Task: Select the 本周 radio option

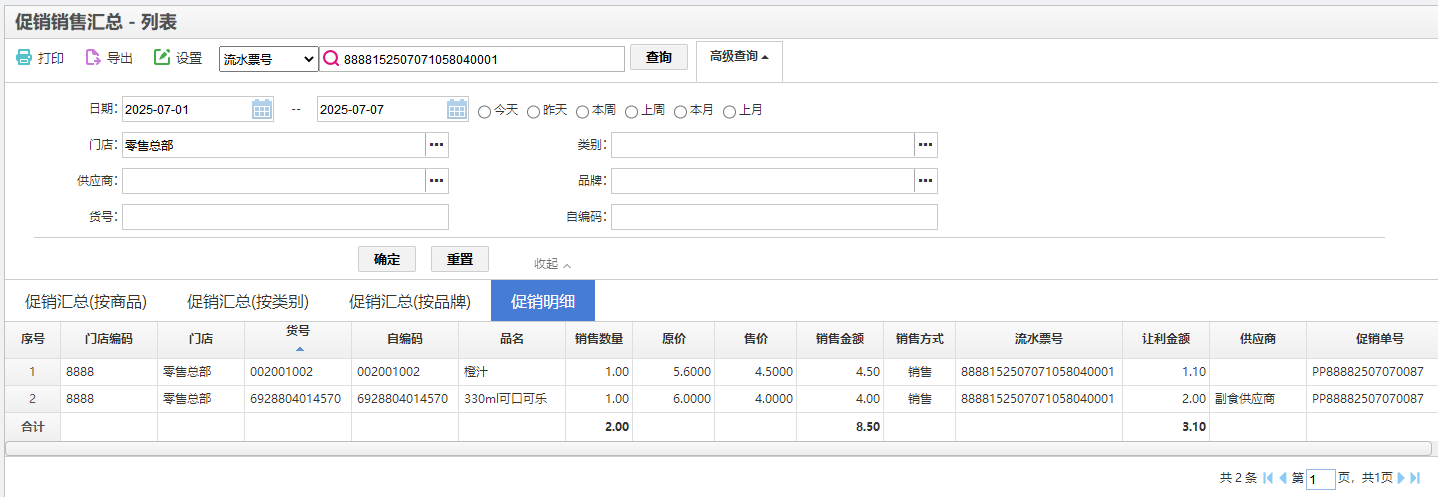Action: pos(582,111)
